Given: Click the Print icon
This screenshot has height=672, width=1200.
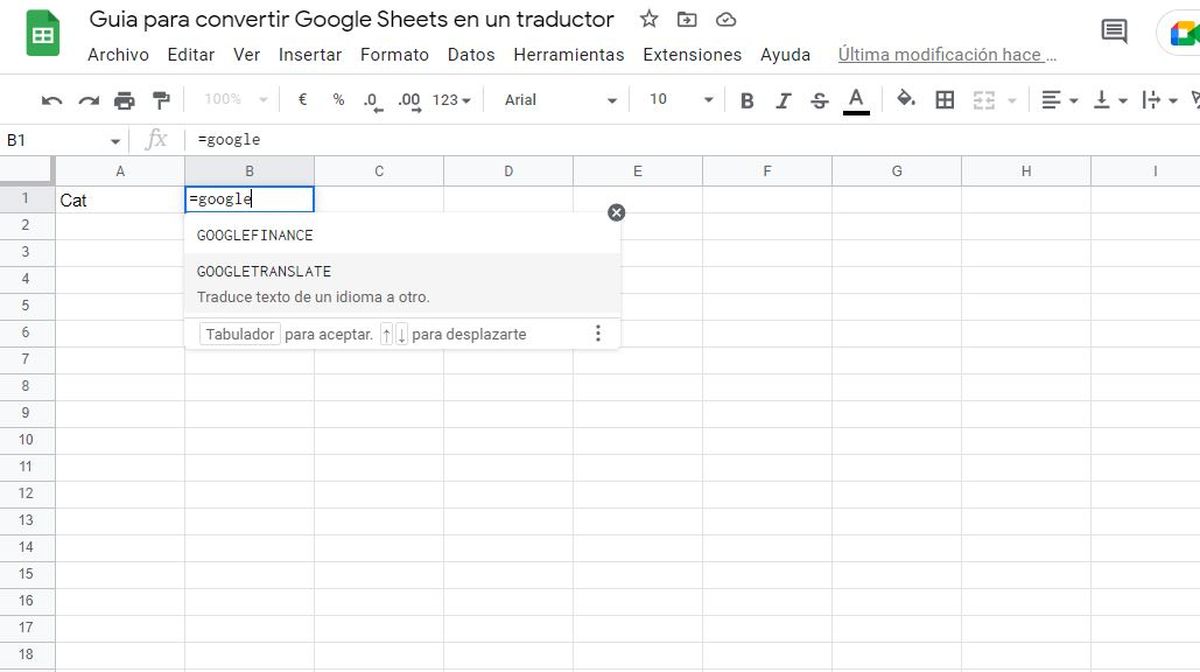Looking at the screenshot, I should coord(124,100).
